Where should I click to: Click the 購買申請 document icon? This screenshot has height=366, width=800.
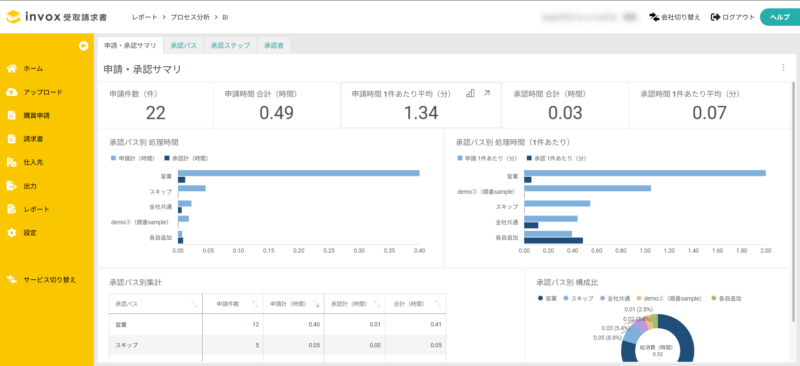12,115
